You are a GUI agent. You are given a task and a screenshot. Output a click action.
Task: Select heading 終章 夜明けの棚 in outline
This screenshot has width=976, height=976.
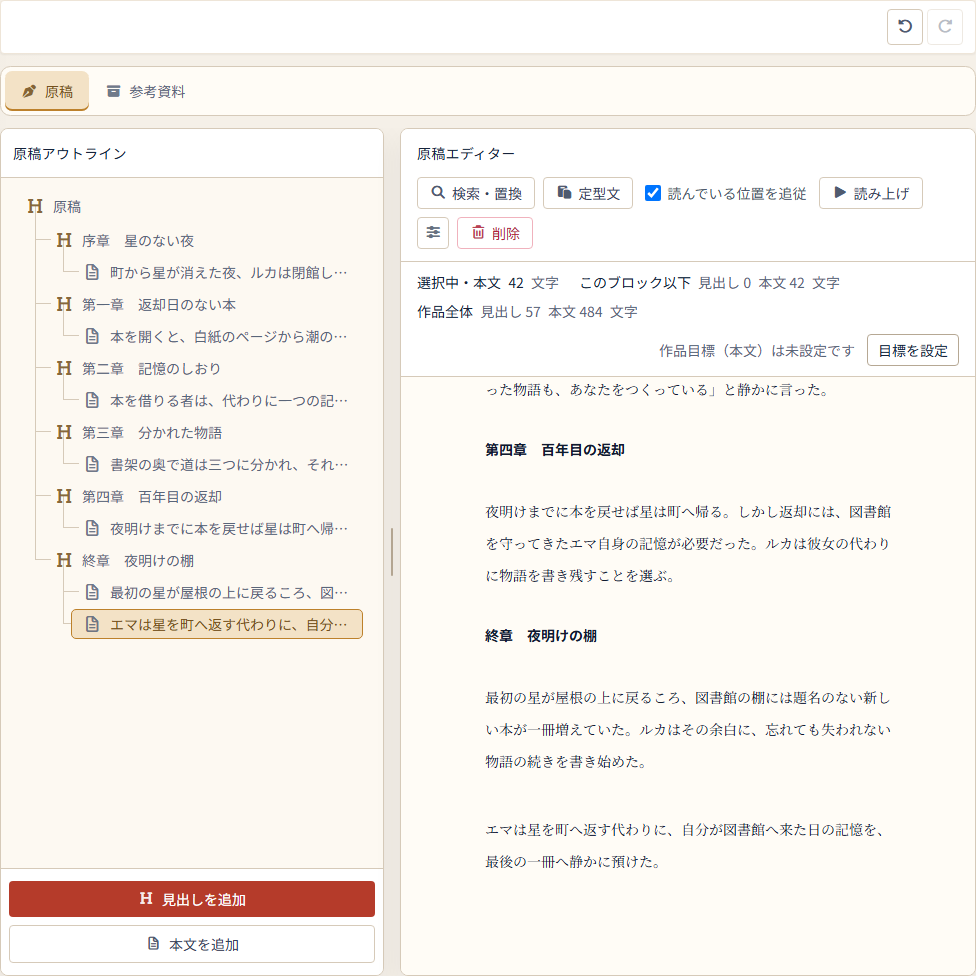138,561
